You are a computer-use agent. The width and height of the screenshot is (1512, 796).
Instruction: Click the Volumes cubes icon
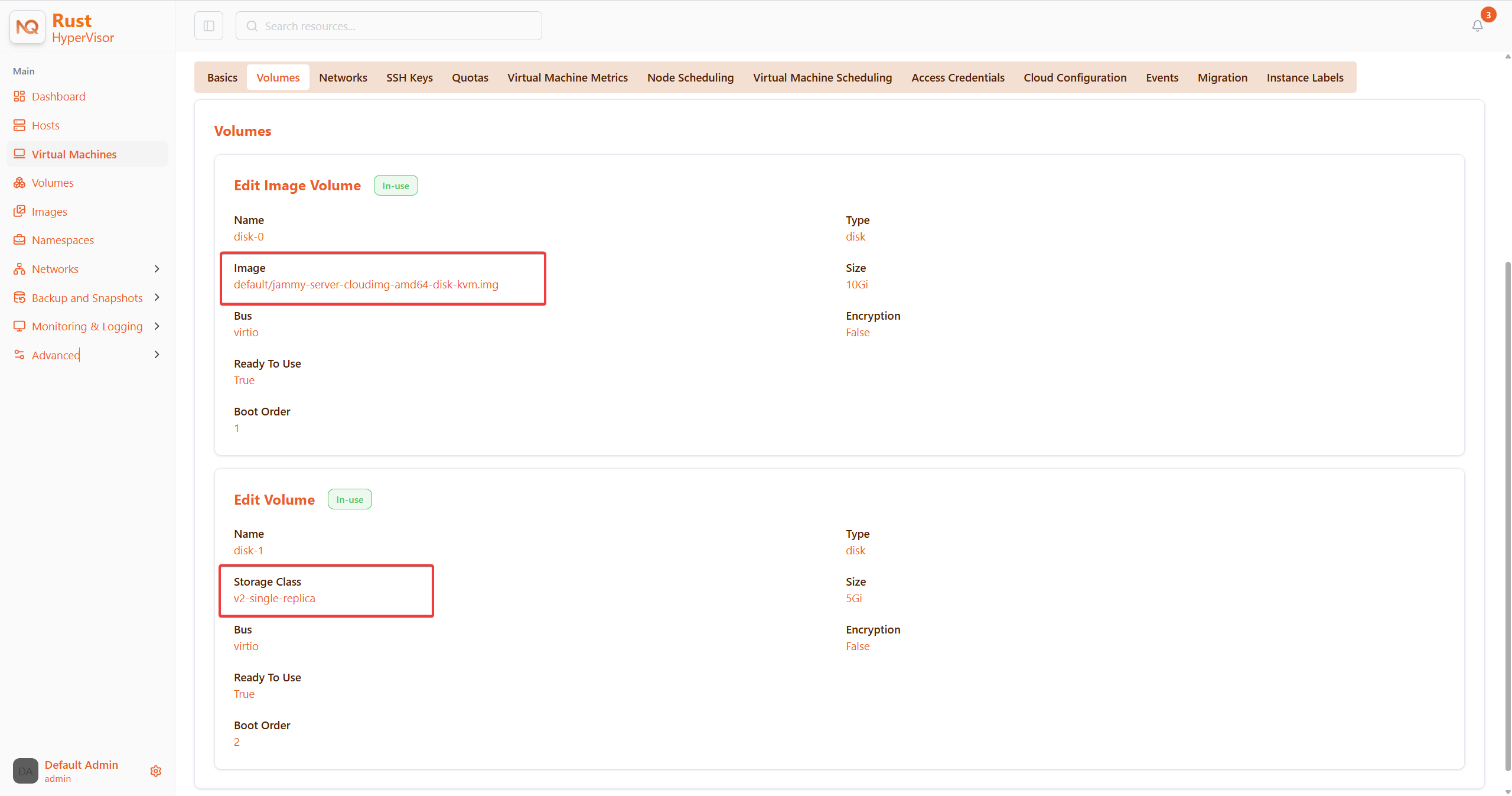(x=19, y=183)
